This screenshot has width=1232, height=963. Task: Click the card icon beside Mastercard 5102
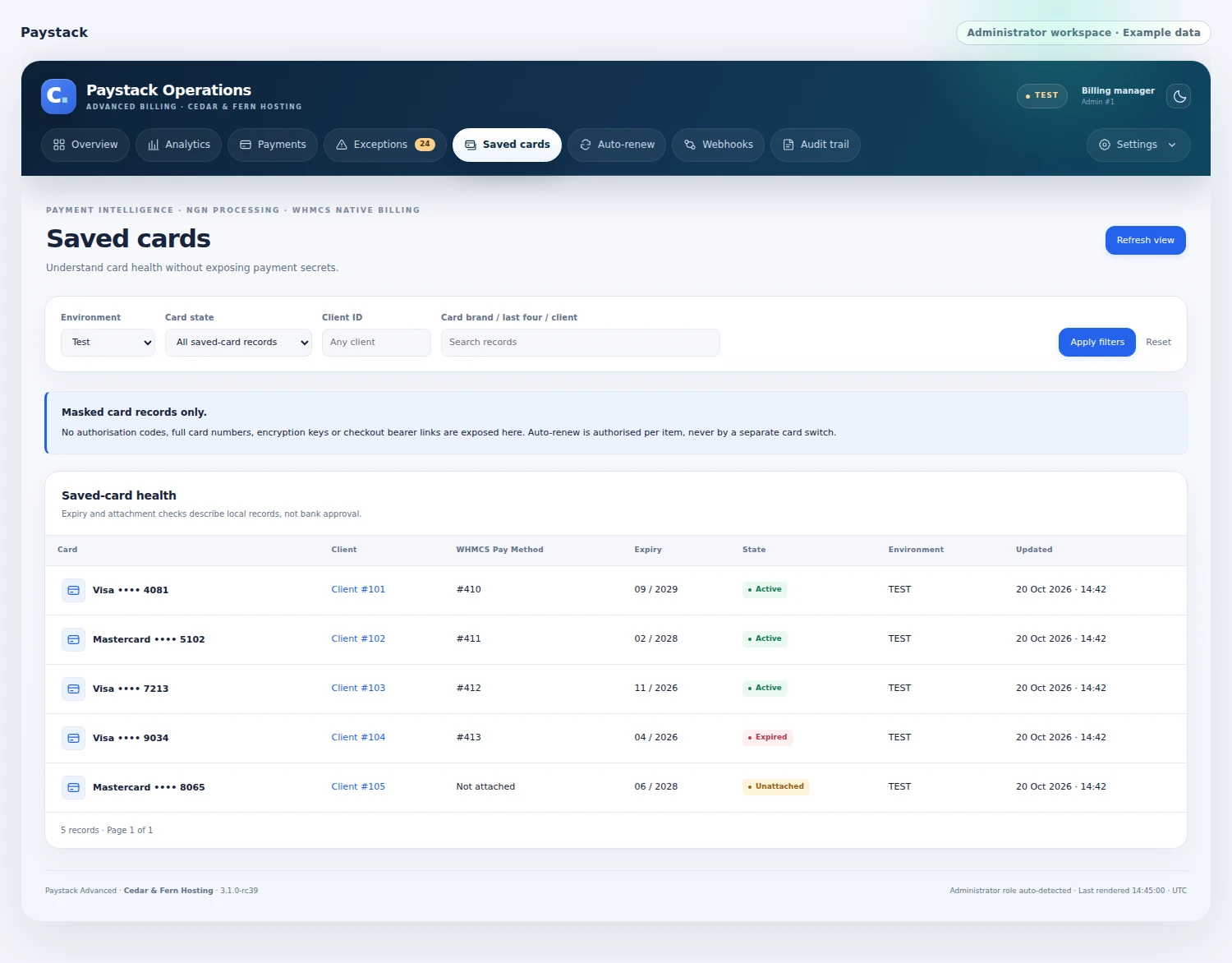73,639
